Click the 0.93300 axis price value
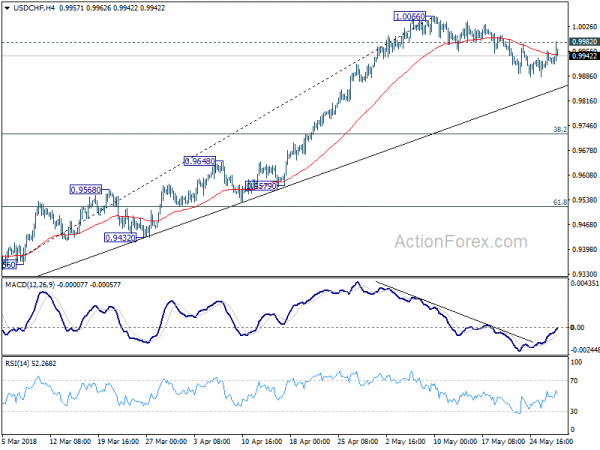600x450 pixels. (584, 274)
